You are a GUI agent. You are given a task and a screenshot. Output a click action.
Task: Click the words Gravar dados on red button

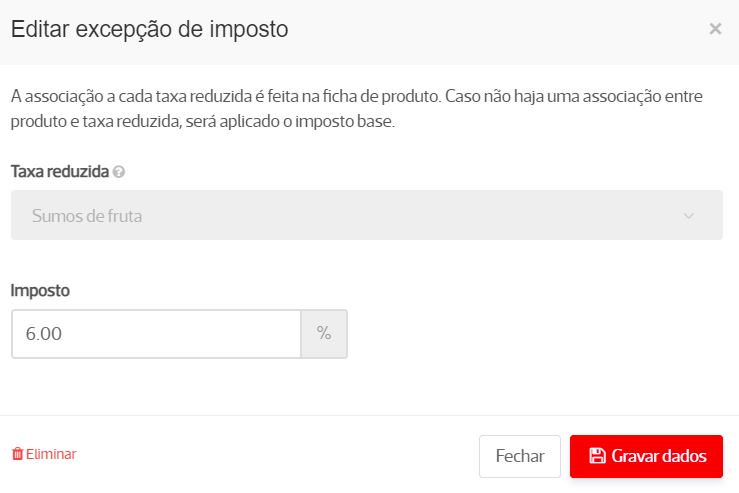(x=659, y=456)
